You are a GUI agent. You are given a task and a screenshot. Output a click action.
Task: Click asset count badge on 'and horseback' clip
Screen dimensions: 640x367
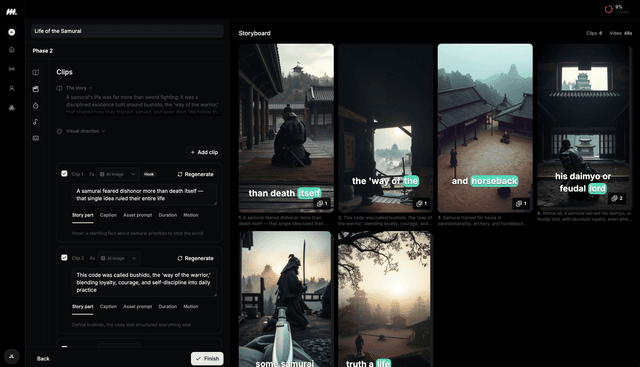pyautogui.click(x=521, y=203)
